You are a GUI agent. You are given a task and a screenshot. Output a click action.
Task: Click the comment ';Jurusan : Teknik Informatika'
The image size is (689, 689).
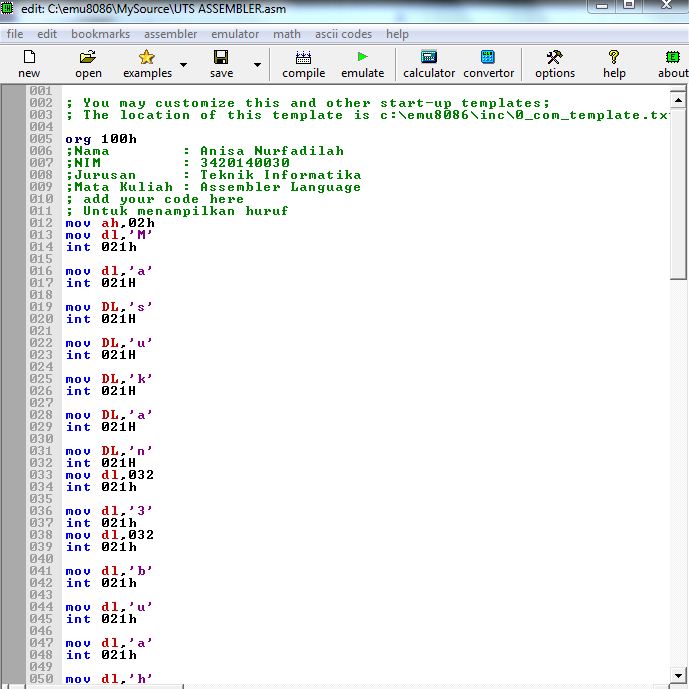point(213,175)
